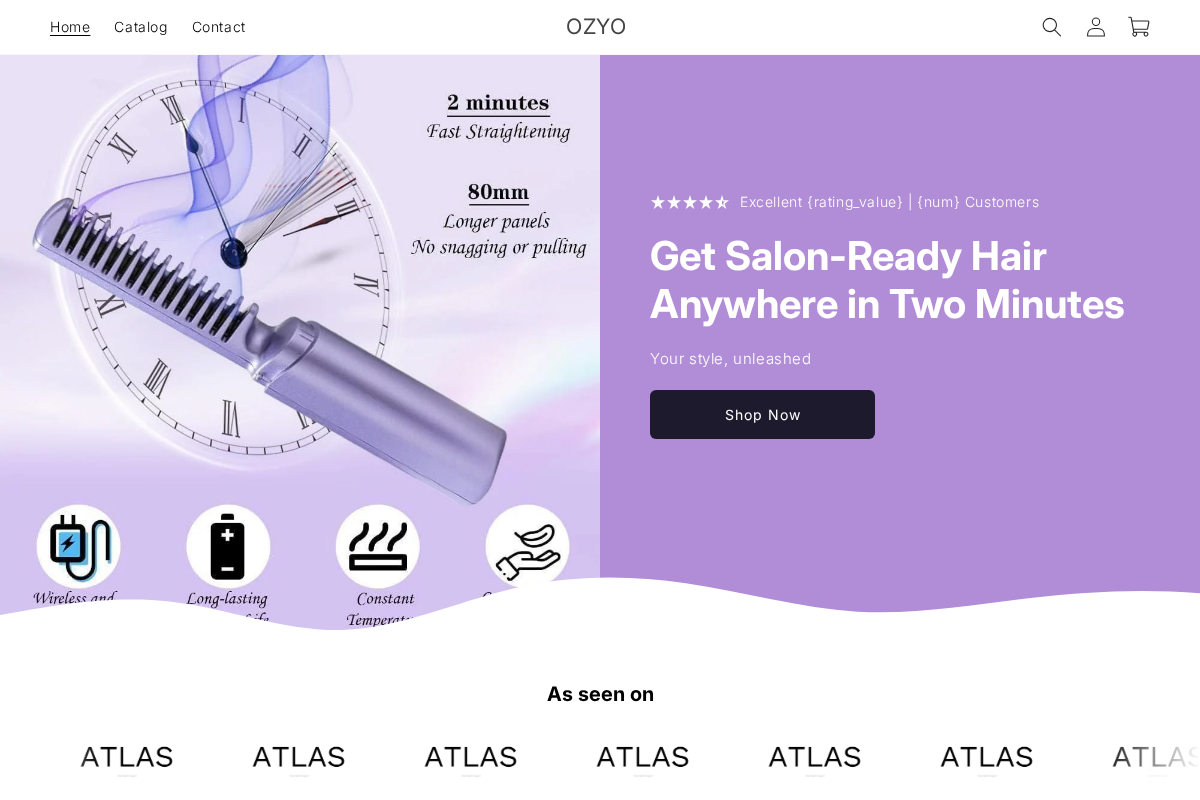The width and height of the screenshot is (1200, 800).
Task: Click the hand holding leaf icon
Action: pyautogui.click(x=527, y=546)
